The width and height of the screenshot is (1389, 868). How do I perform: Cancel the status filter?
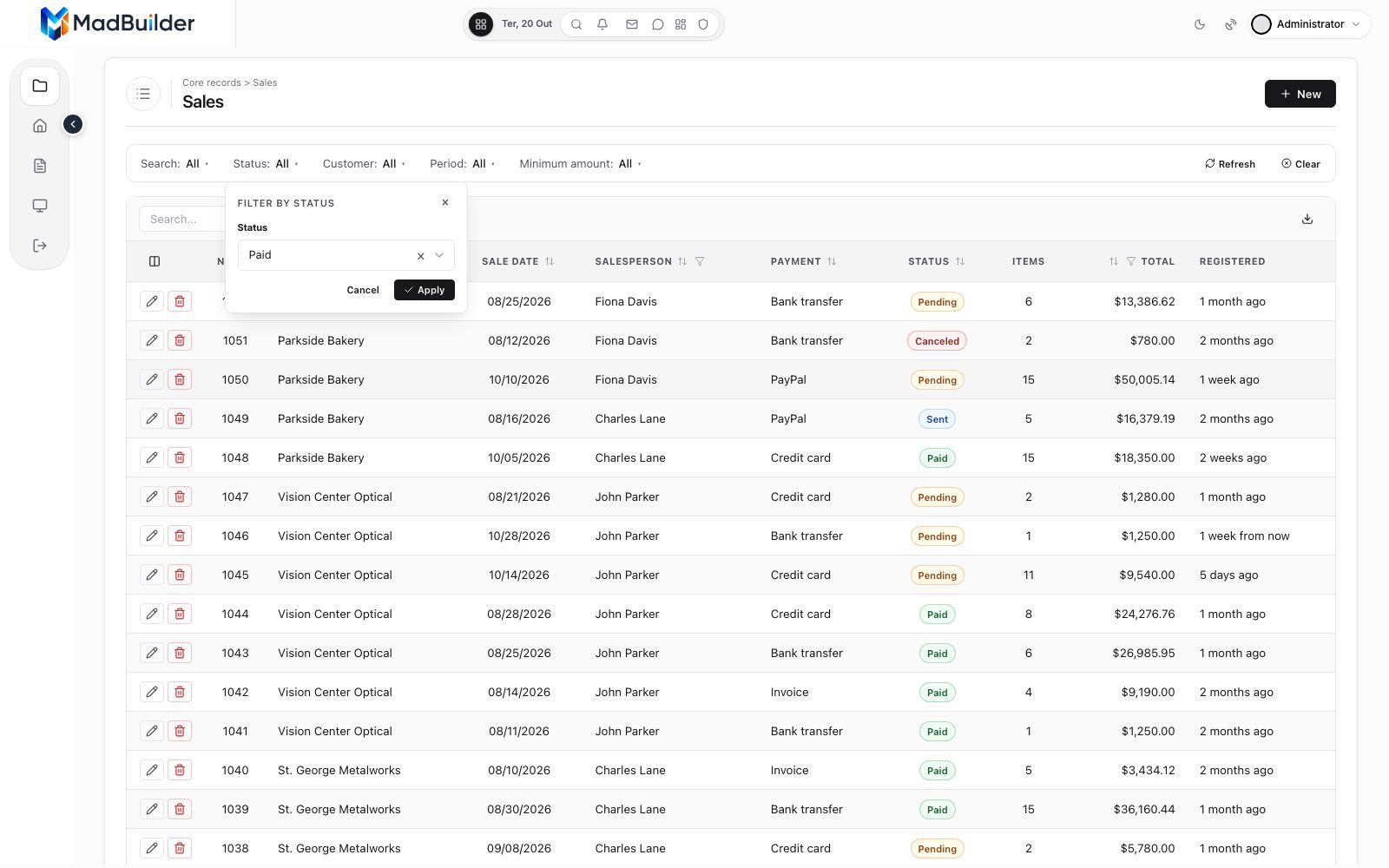point(363,290)
